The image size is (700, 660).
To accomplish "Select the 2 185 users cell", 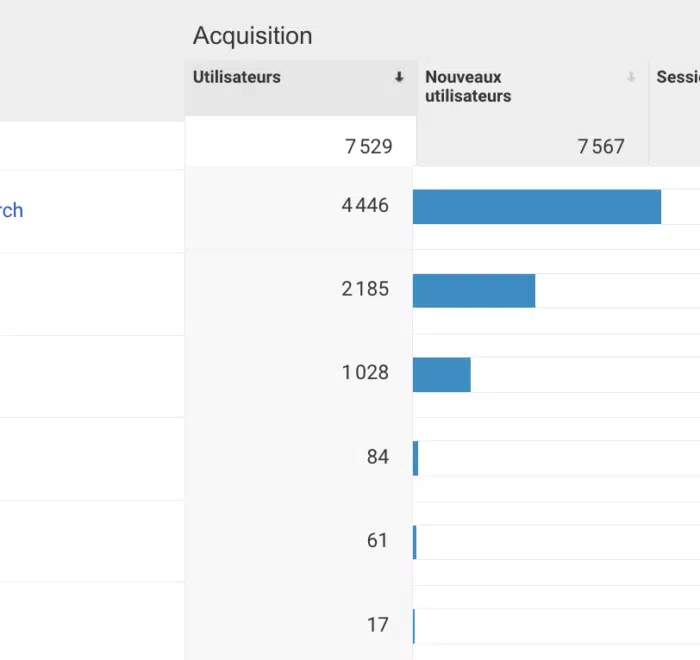I will (364, 289).
